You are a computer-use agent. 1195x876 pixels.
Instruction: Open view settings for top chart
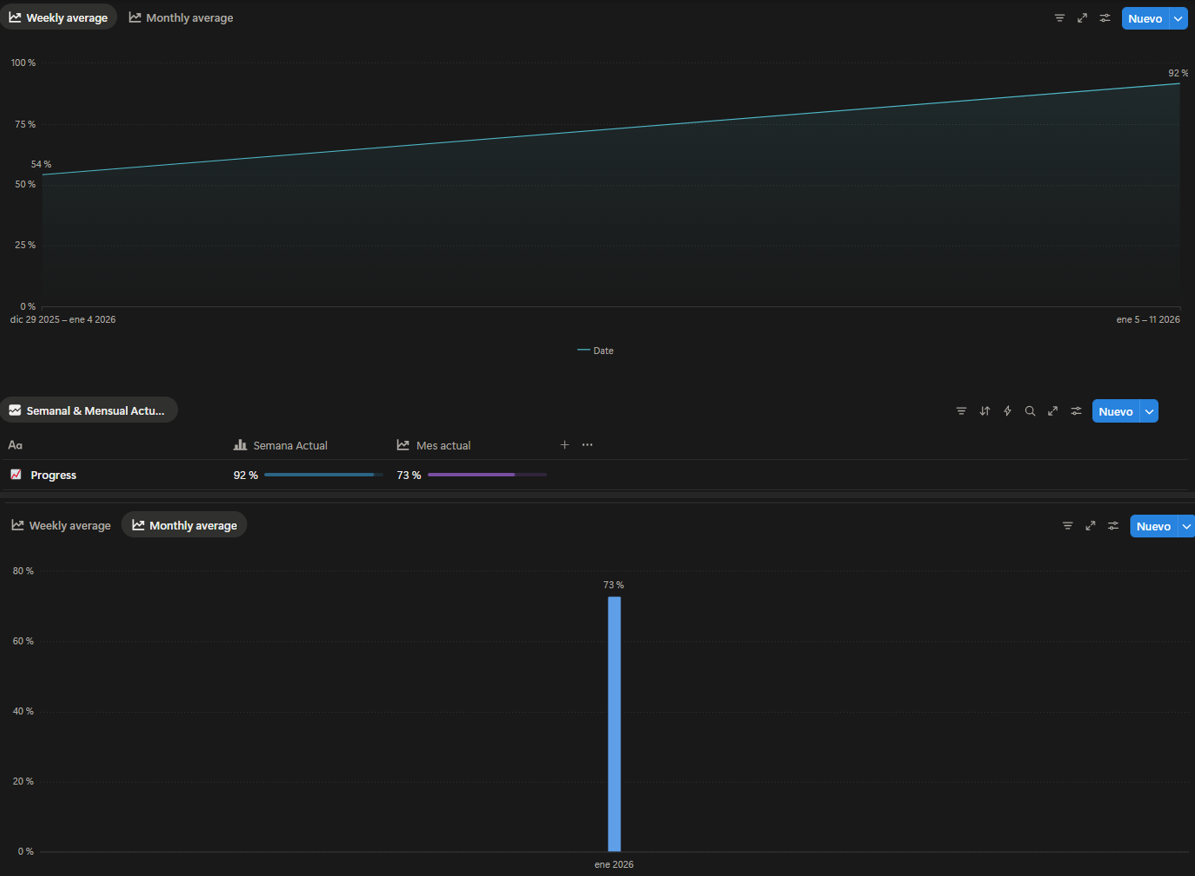[x=1105, y=18]
